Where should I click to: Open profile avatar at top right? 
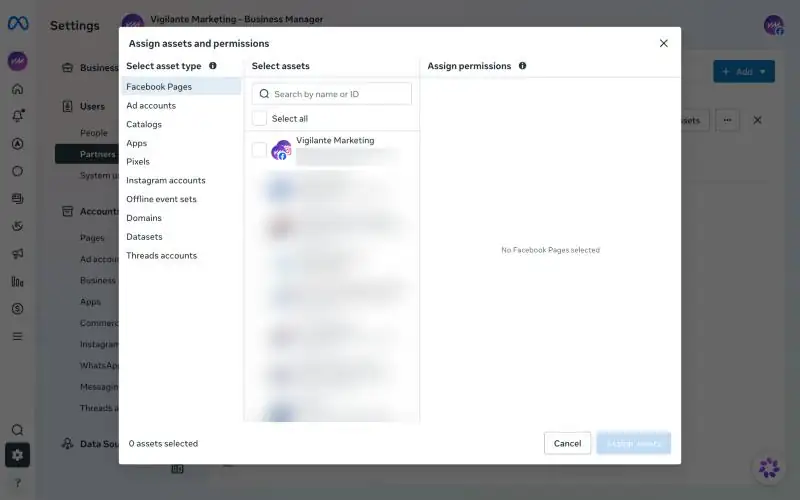click(x=773, y=25)
